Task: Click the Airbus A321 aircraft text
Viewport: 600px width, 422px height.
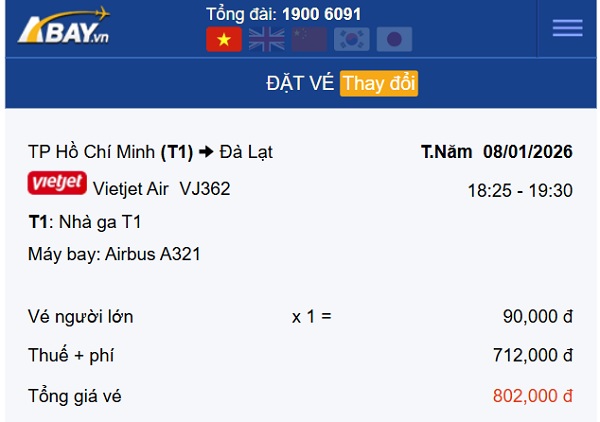Action: click(x=153, y=254)
